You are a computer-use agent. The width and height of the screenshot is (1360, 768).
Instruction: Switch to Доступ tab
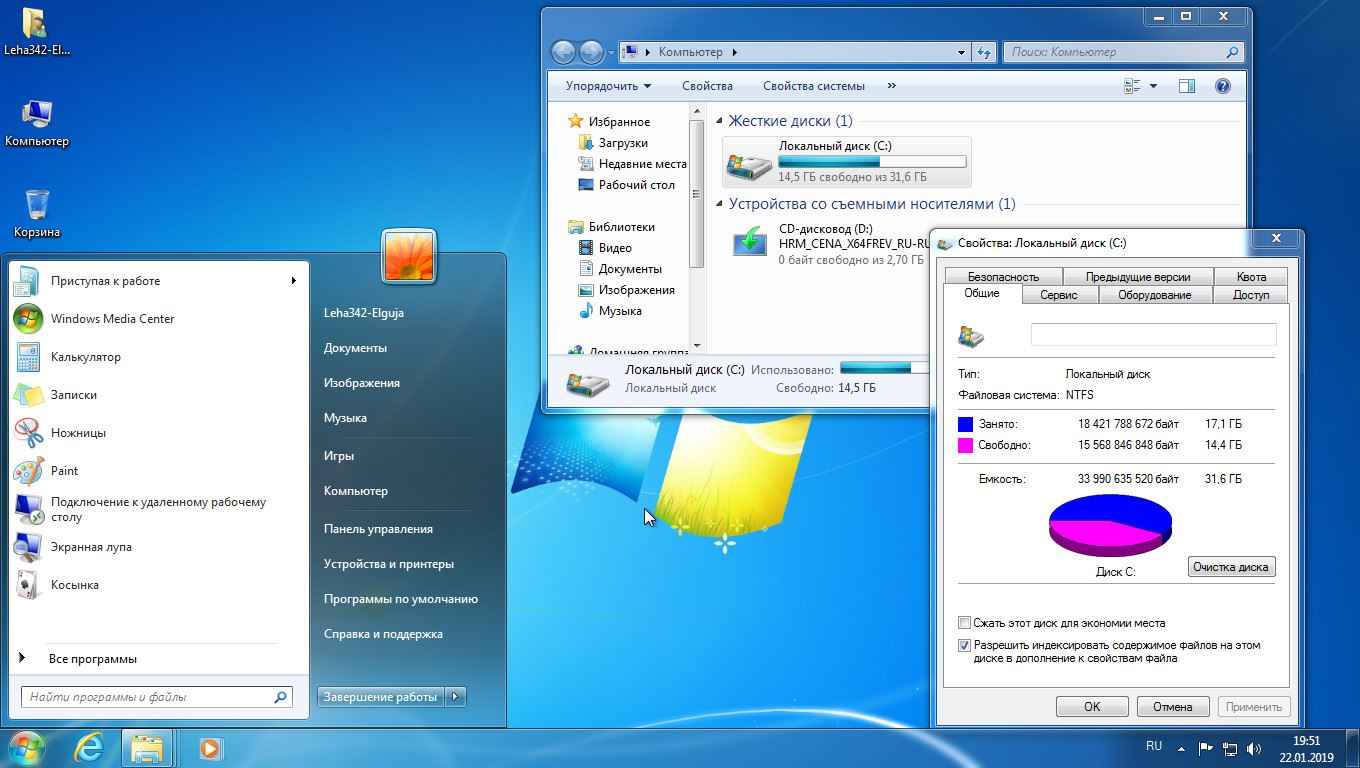tap(1251, 295)
